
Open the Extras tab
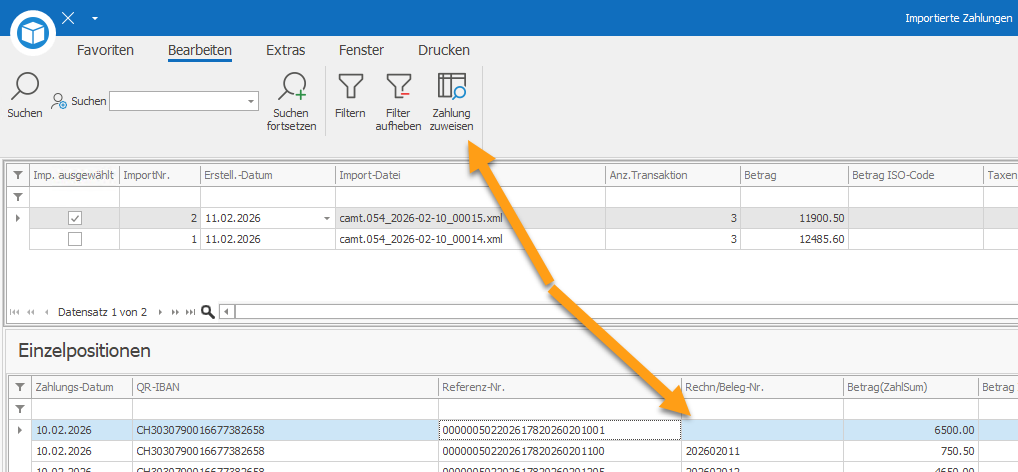pyautogui.click(x=286, y=50)
